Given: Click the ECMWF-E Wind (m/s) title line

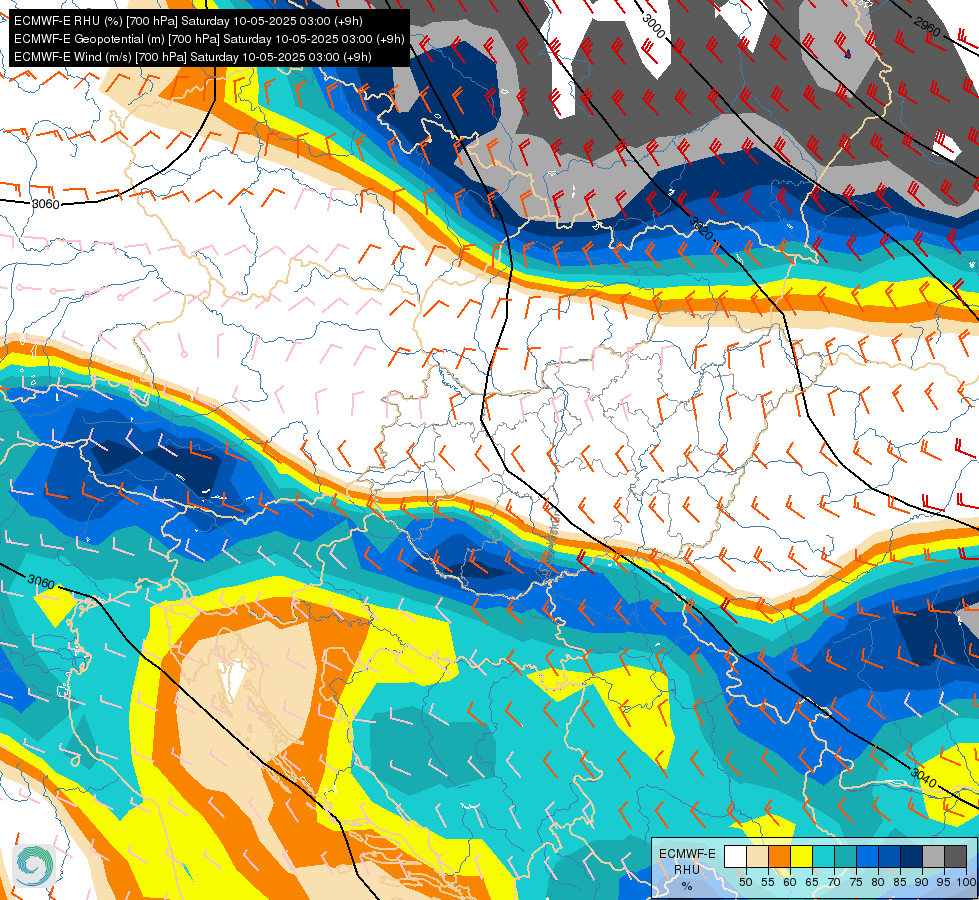Looking at the screenshot, I should 193,57.
